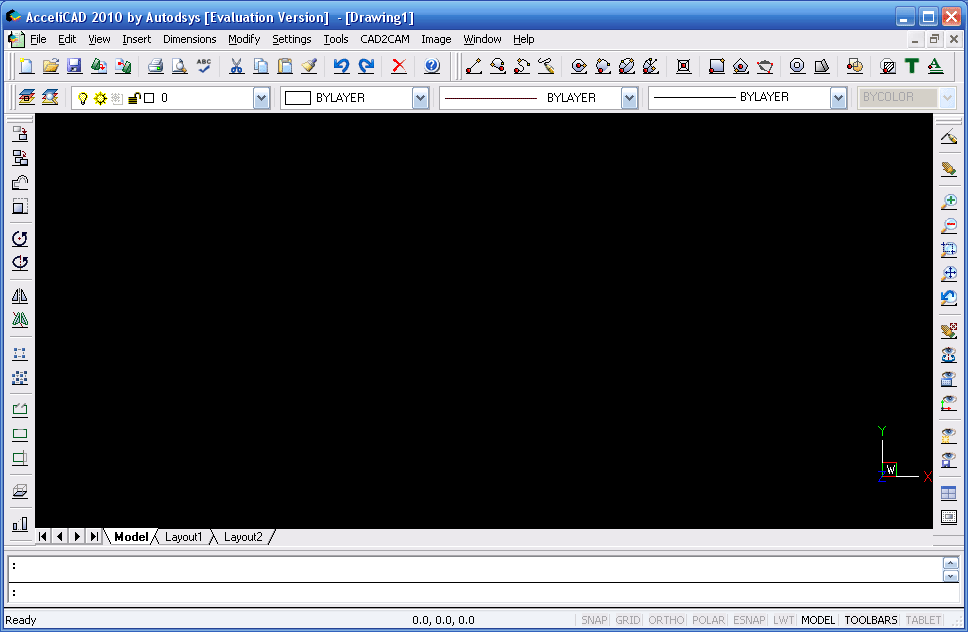Image resolution: width=968 pixels, height=632 pixels.
Task: Open the File menu
Action: [38, 39]
